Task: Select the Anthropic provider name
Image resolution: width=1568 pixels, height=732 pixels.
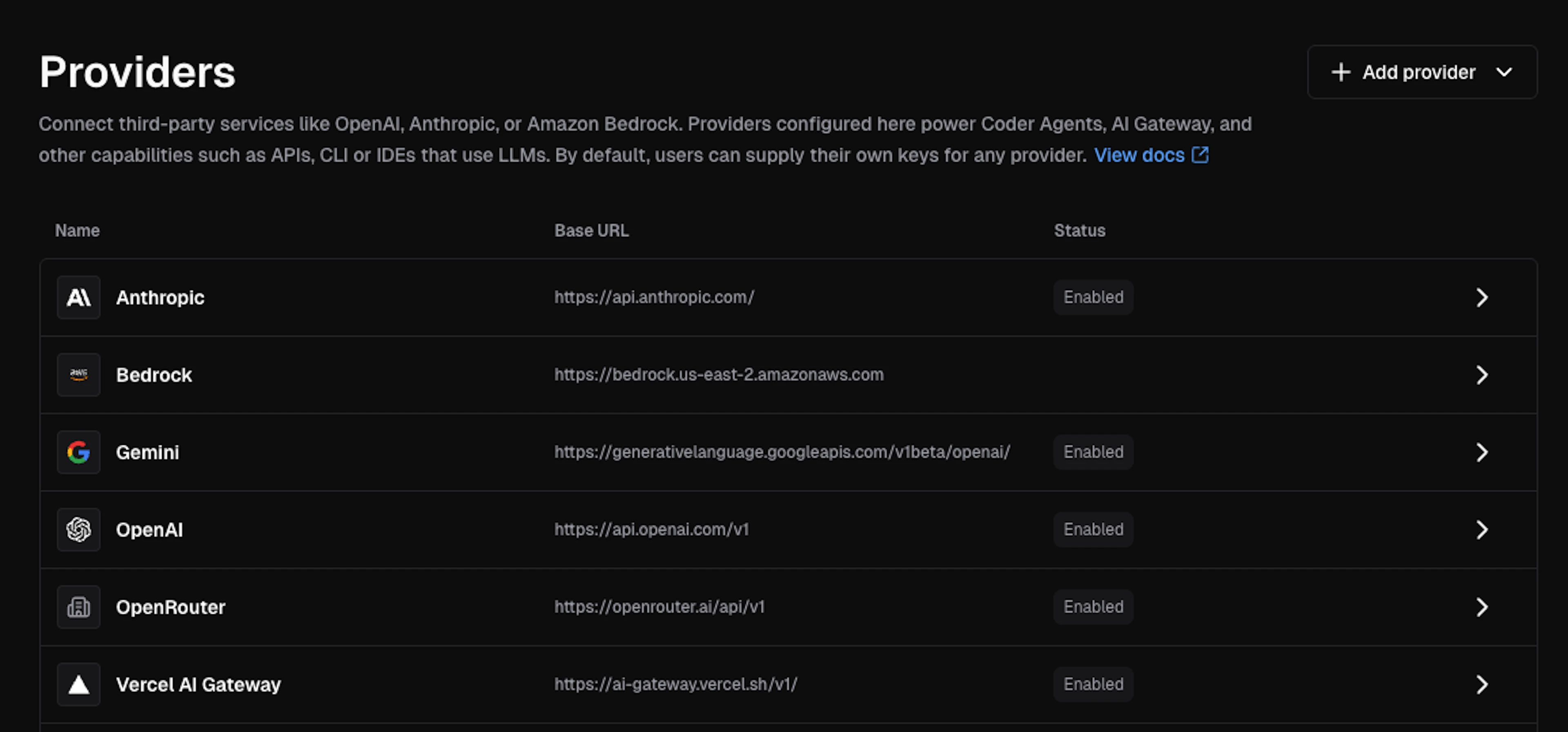Action: [160, 297]
